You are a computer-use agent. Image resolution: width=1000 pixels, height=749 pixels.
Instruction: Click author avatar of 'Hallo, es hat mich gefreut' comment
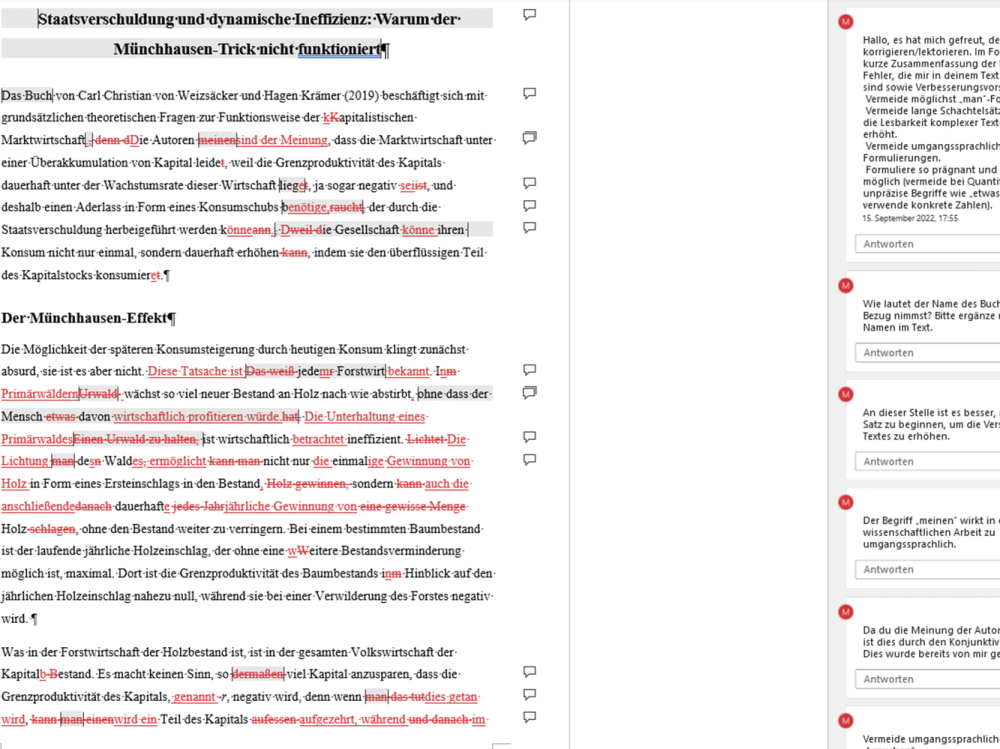tap(846, 22)
